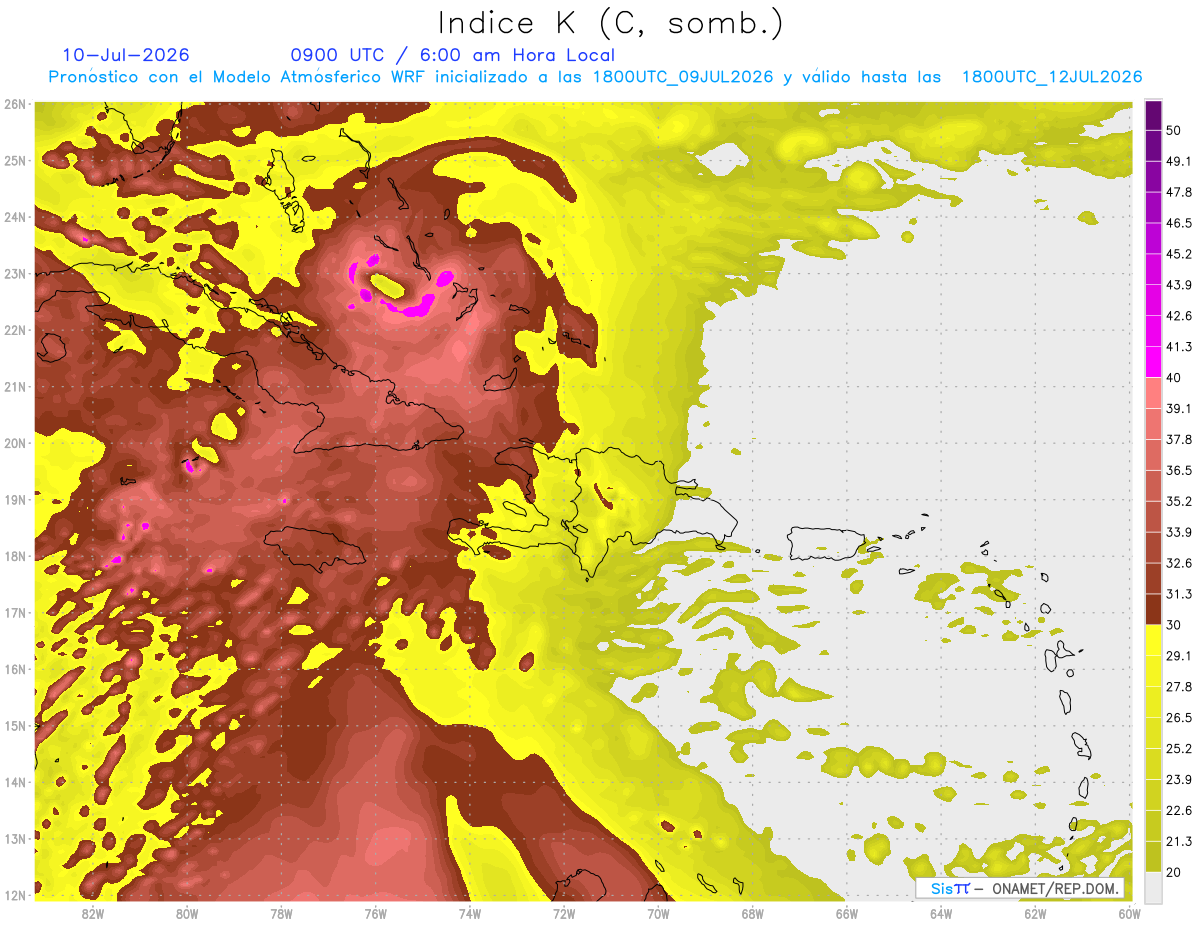Click the 19N latitude axis label
This screenshot has height=927, width=1200.
point(14,499)
